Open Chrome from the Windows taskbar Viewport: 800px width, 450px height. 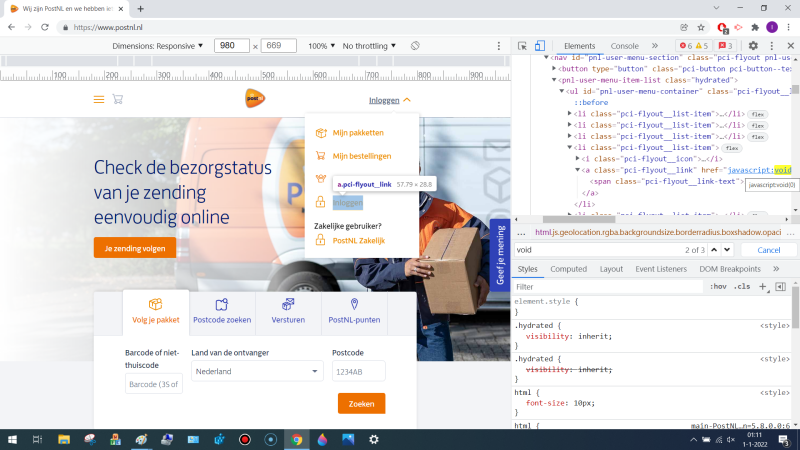296,439
